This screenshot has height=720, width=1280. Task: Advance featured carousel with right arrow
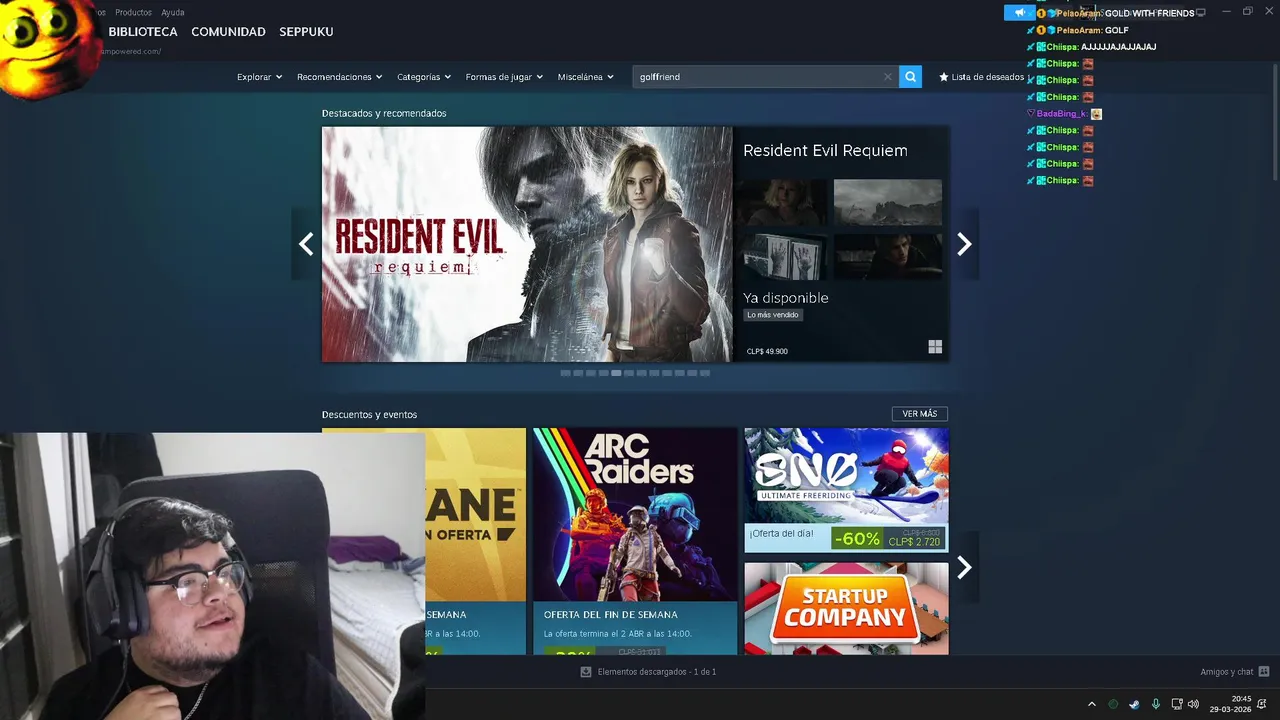click(964, 244)
